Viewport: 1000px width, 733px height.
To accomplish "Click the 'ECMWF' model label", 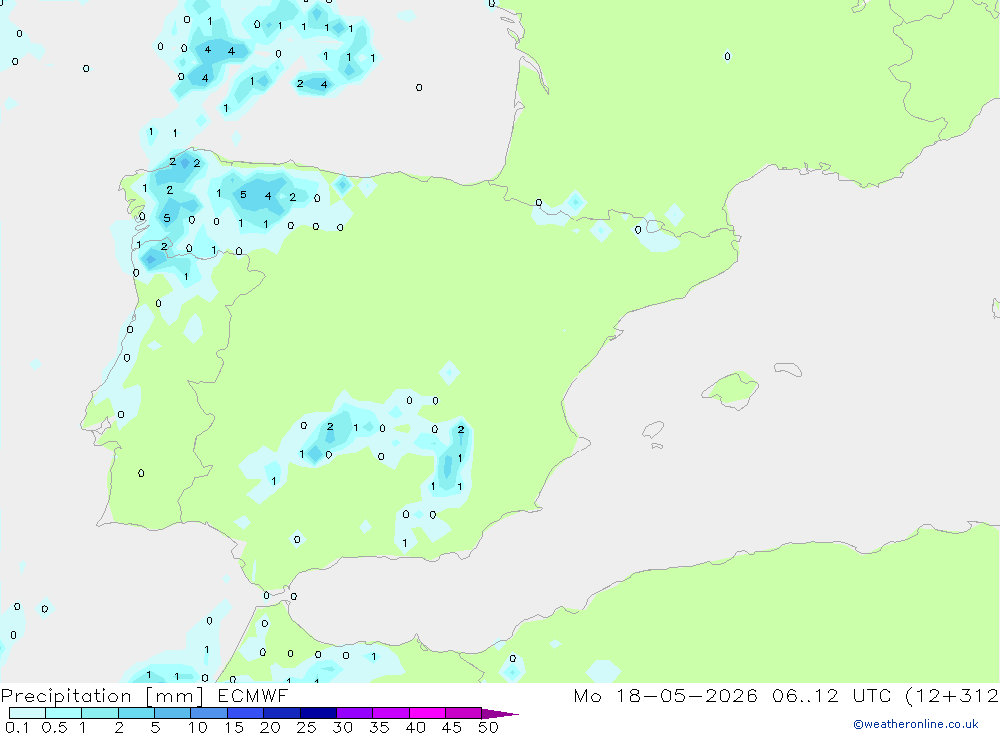I will pyautogui.click(x=253, y=695).
